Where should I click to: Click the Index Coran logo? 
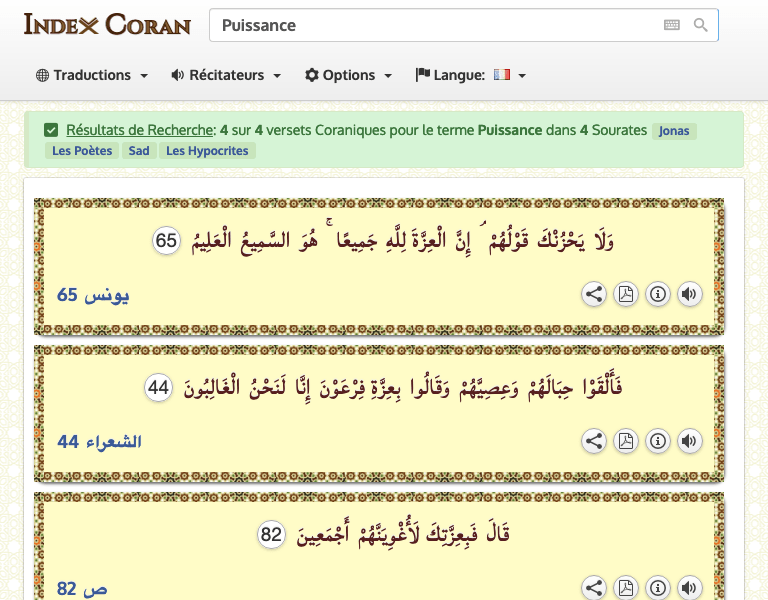click(107, 24)
